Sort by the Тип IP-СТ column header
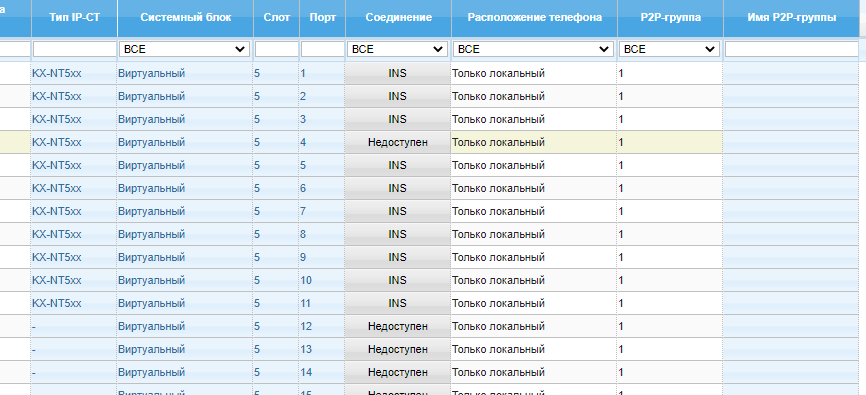The image size is (866, 395). [x=74, y=18]
